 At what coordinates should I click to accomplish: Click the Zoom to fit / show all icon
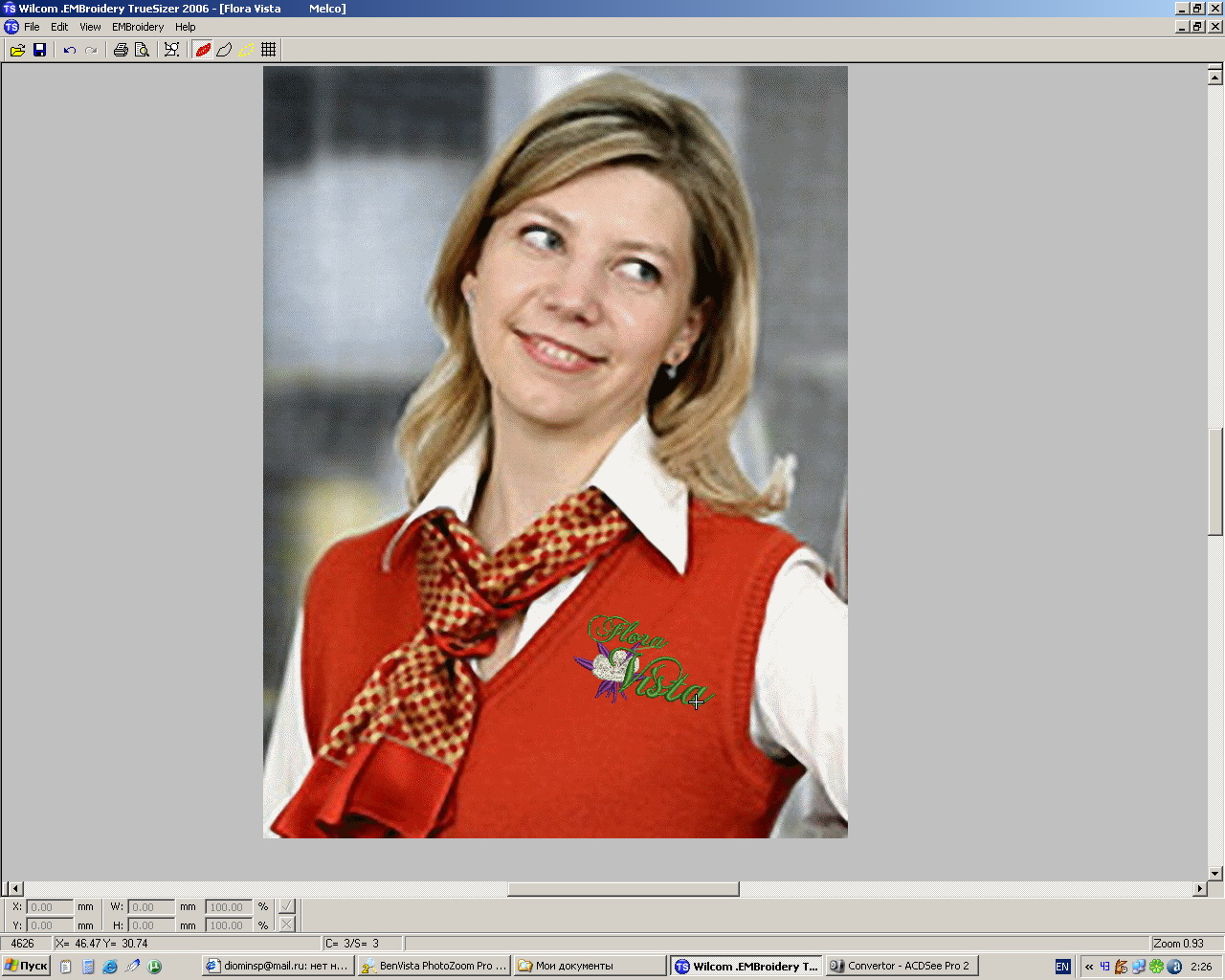tap(171, 50)
